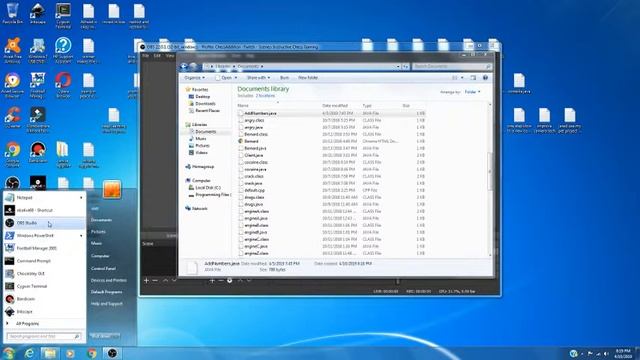
Task: Launch Chocolatey GUI from the Start menu
Action: tap(44, 273)
